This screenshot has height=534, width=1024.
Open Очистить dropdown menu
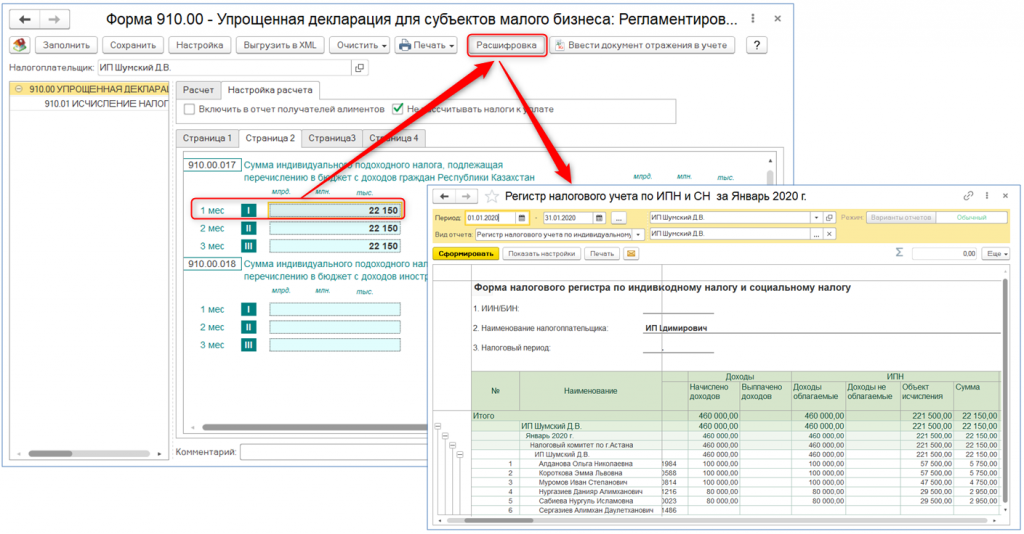pos(359,45)
